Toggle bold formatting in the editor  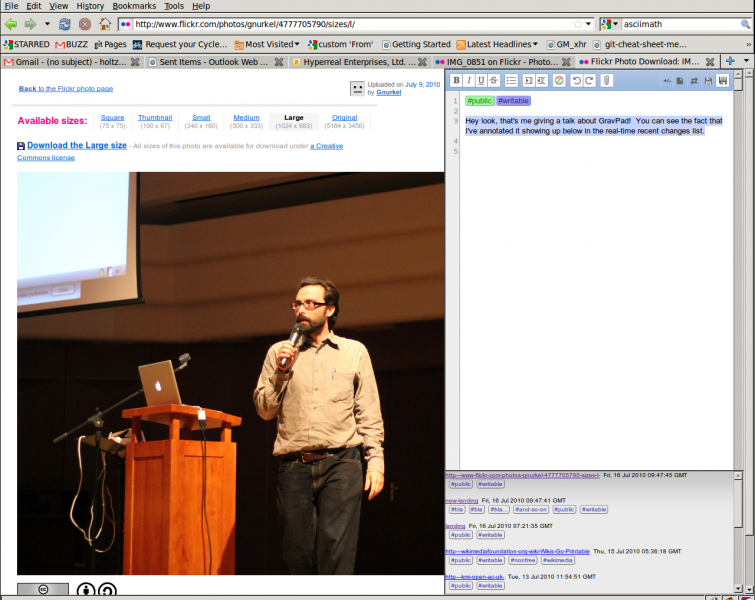pos(456,80)
